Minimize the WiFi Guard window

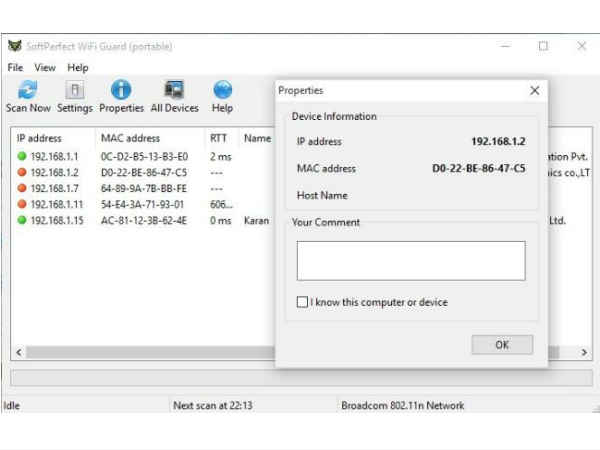pos(505,46)
